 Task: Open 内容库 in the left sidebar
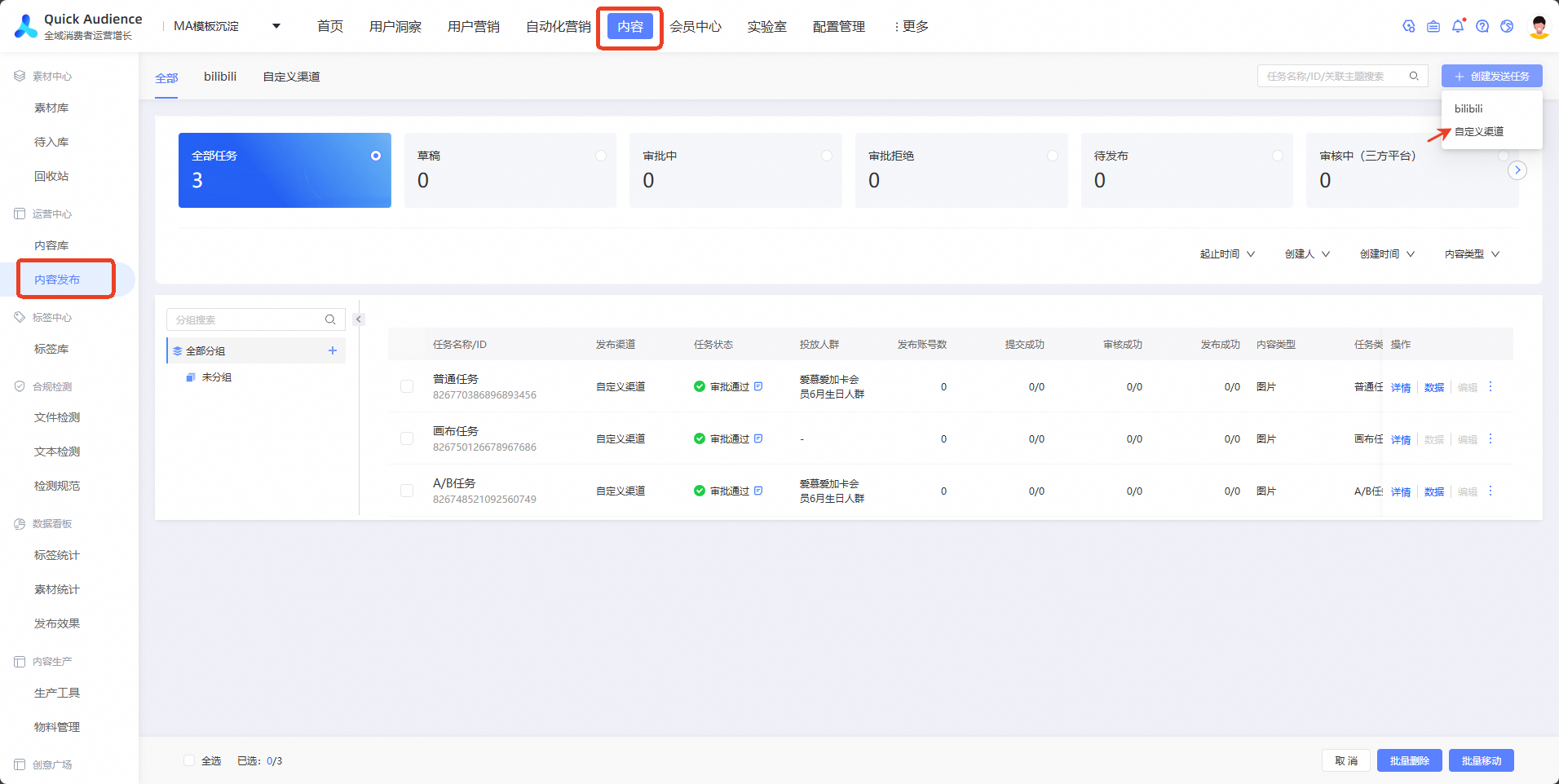pyautogui.click(x=51, y=245)
